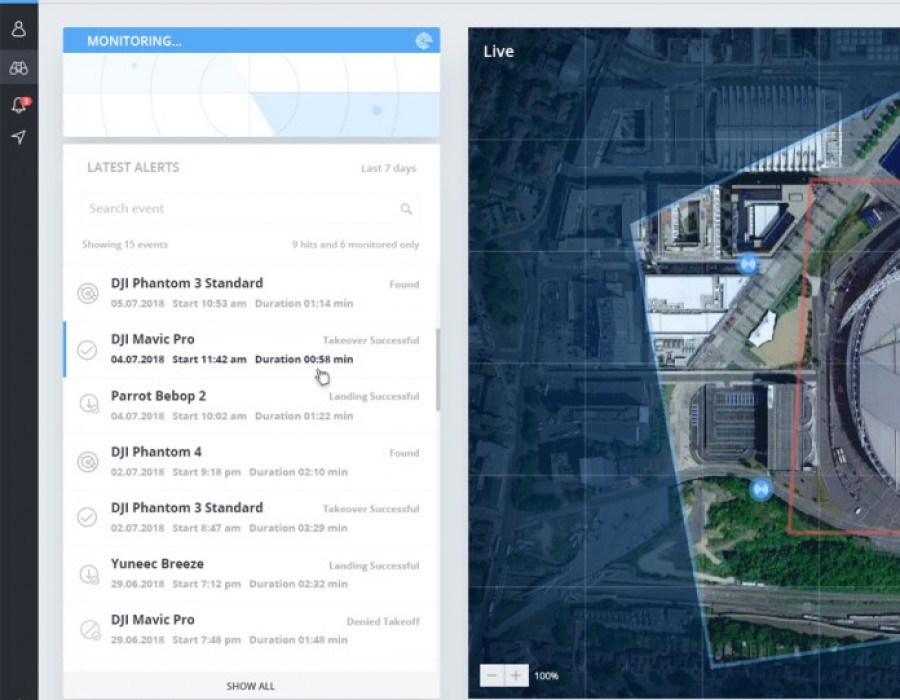Open the Last 7 days filter
Screen dimensions: 900x700
[389, 168]
